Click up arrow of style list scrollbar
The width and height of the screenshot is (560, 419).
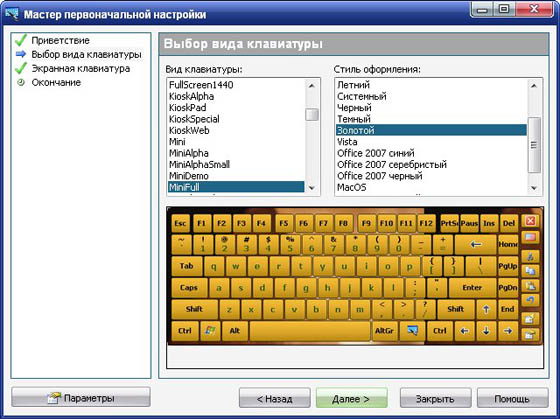[x=534, y=85]
